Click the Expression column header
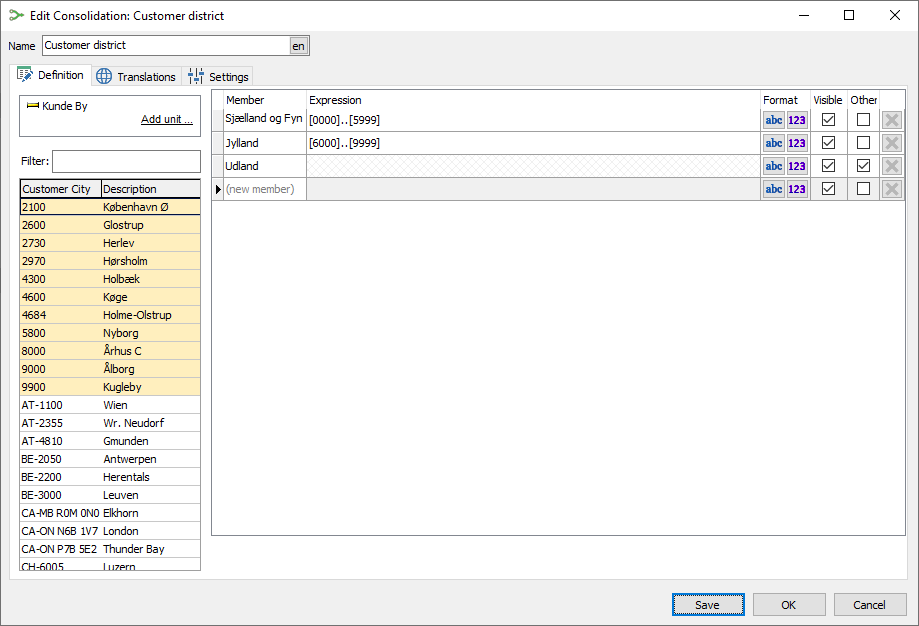919x626 pixels. [533, 100]
